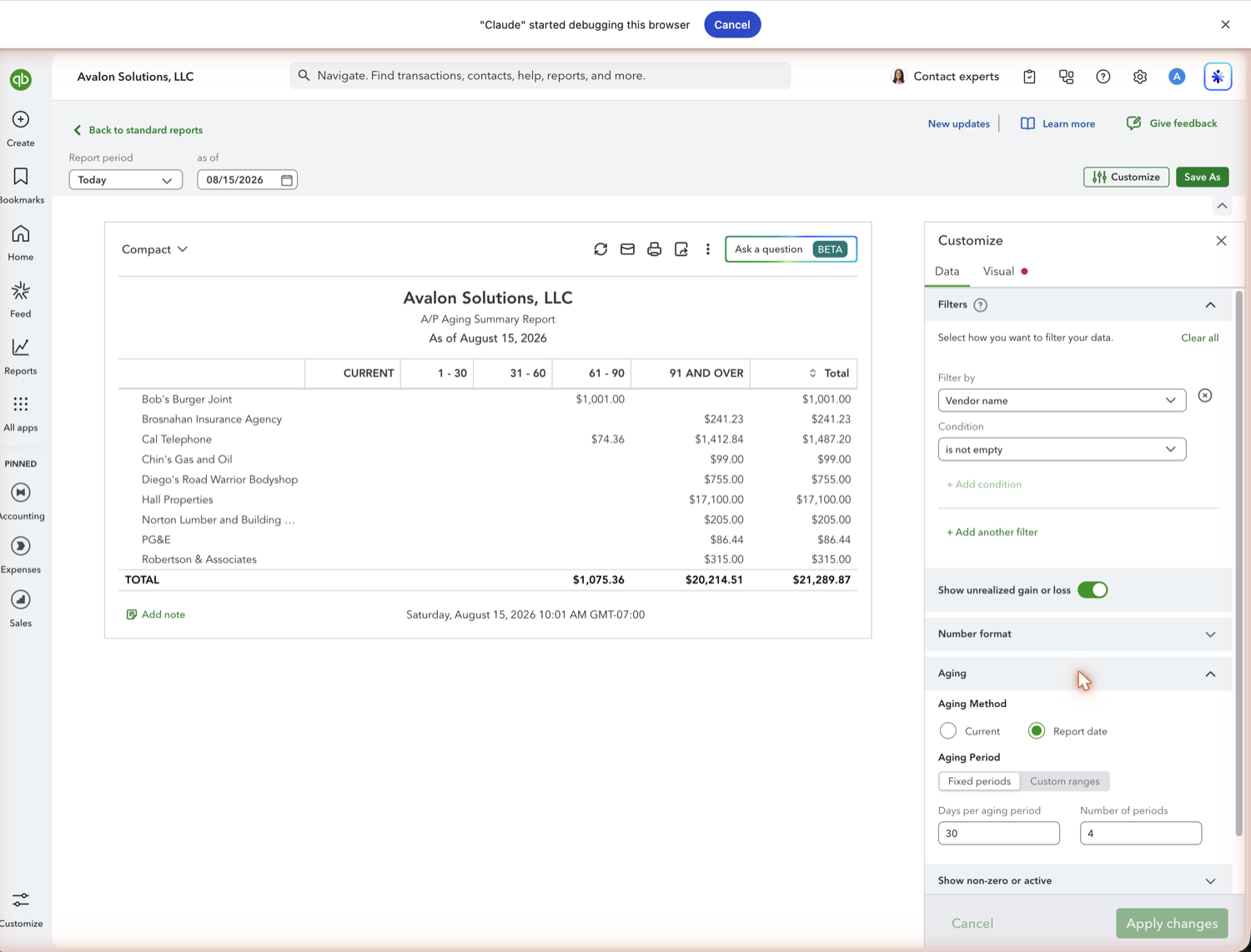Select the Report date aging method radio
This screenshot has height=952, width=1251.
(1037, 731)
